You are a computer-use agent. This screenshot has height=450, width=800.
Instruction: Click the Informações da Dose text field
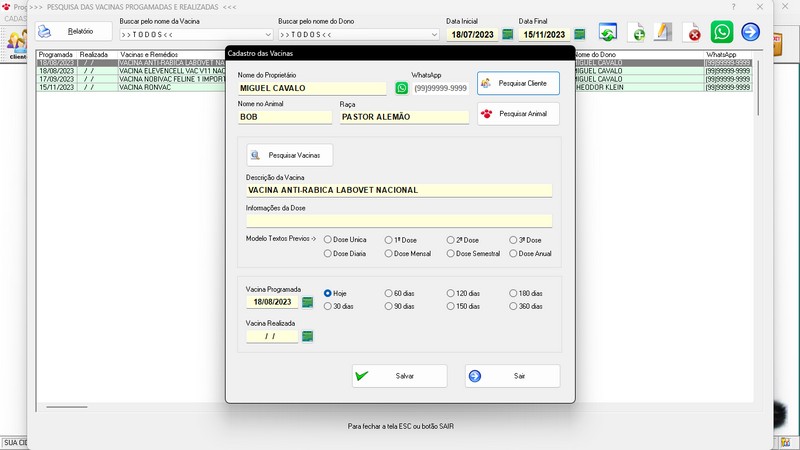398,221
